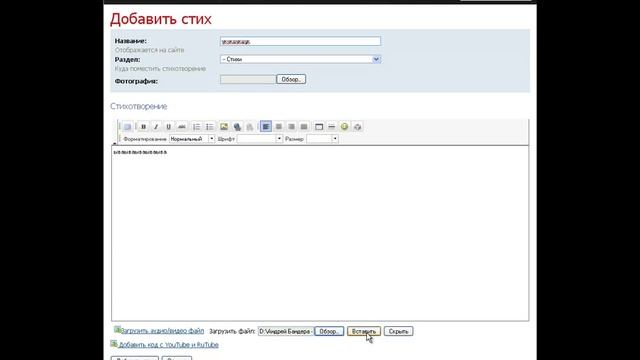Open the Загрузить аудио/видео файл link
Screen dimensions: 640x360
coord(162,331)
